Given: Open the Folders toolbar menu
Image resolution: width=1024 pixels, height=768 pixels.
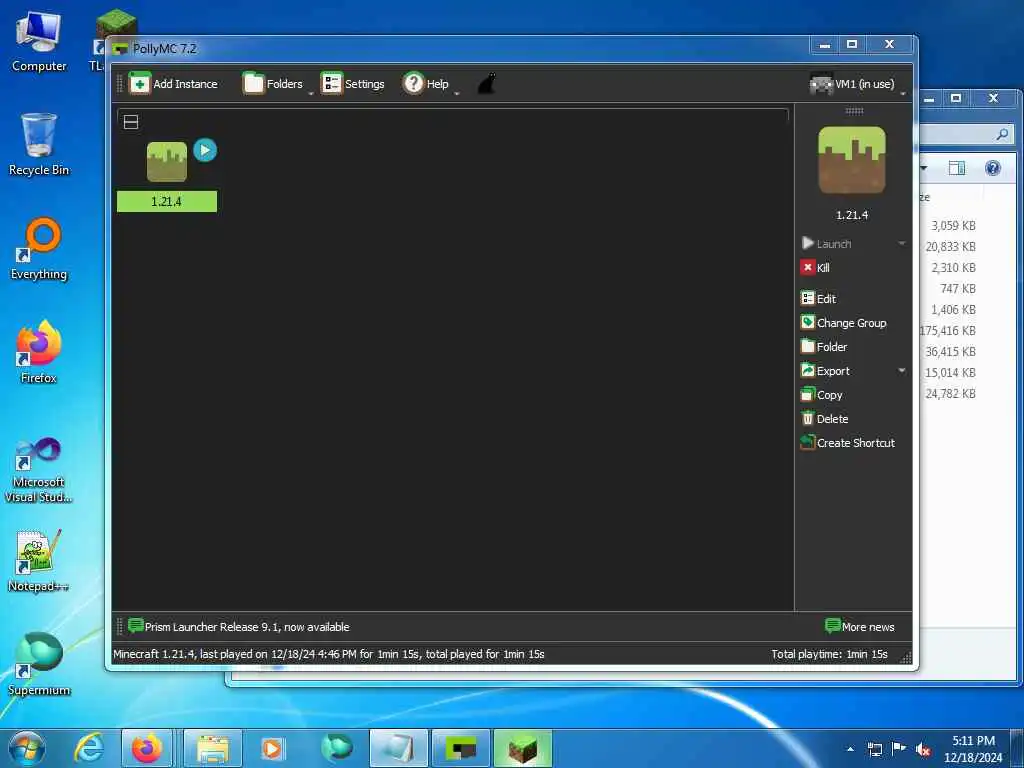Looking at the screenshot, I should (273, 84).
